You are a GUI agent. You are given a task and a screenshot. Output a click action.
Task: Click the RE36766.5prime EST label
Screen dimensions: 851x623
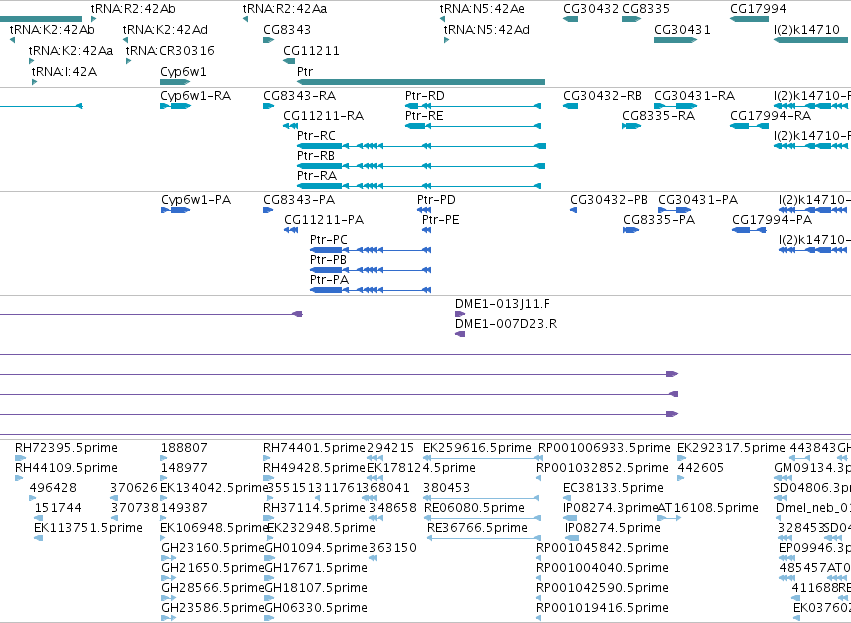pyautogui.click(x=477, y=529)
